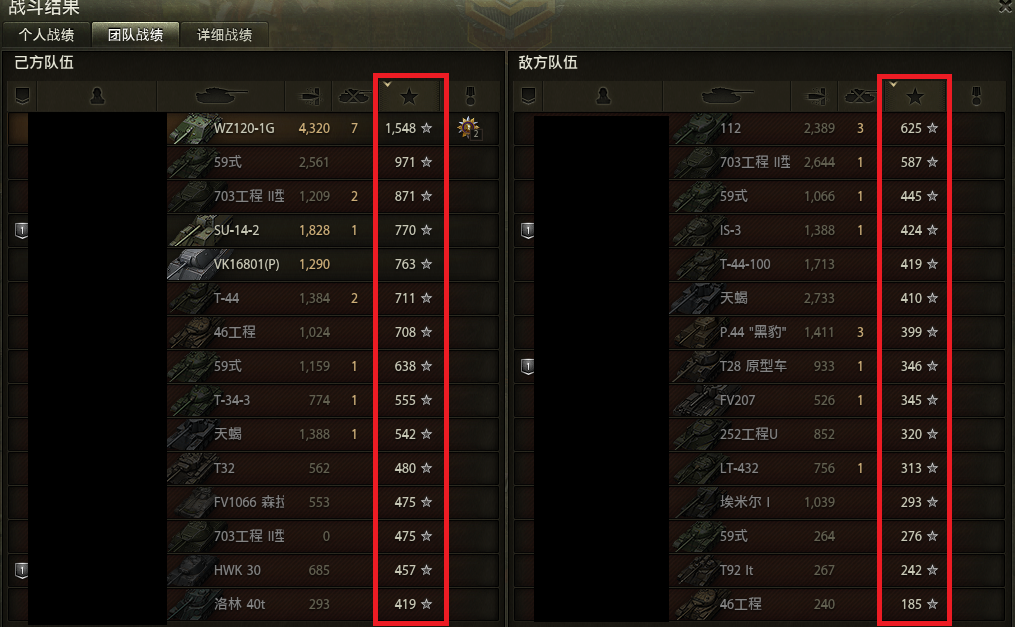Sort own team by tank icon column
Screen dimensions: 1015x627
click(221, 97)
